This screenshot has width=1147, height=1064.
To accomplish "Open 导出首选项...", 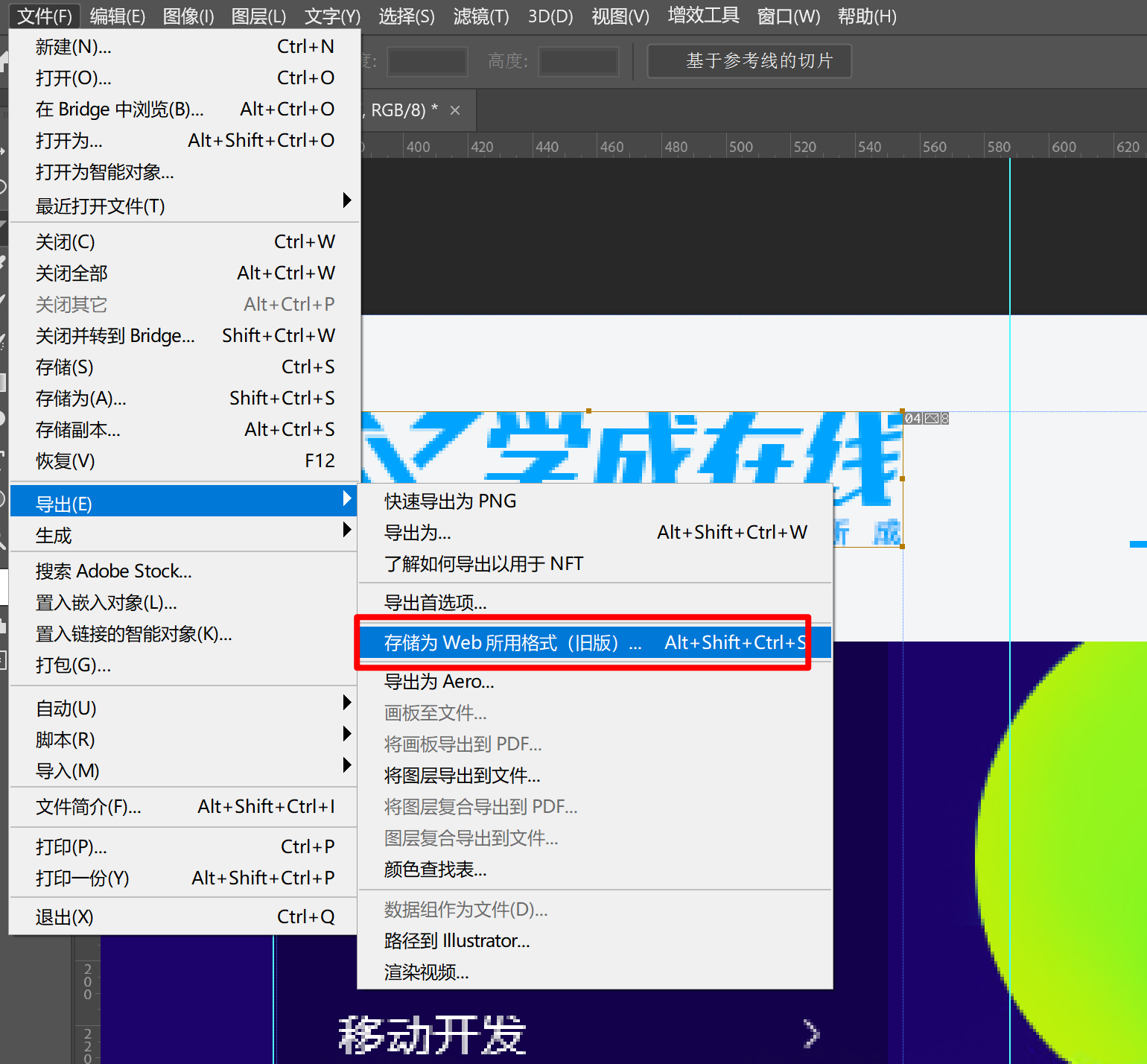I will 595,603.
